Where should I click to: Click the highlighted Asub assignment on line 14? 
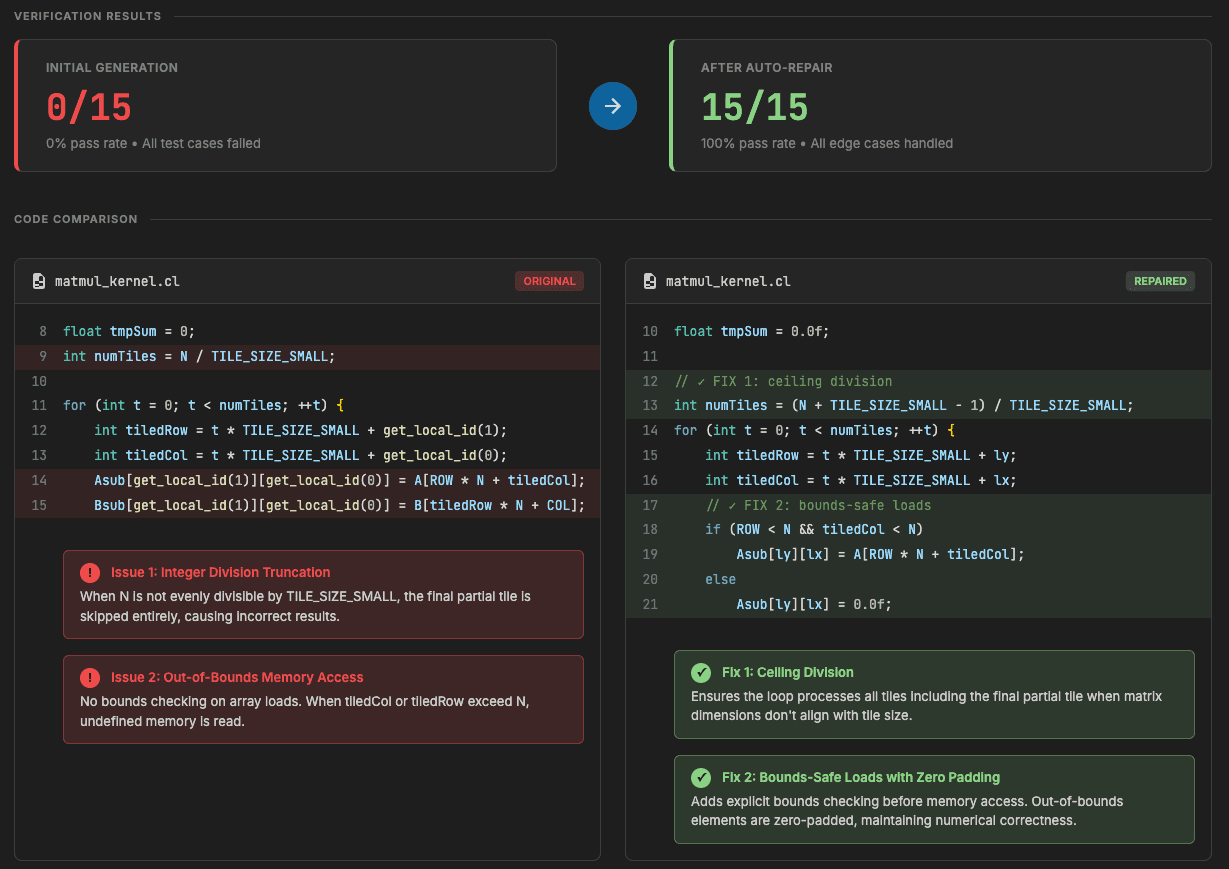[x=307, y=481]
